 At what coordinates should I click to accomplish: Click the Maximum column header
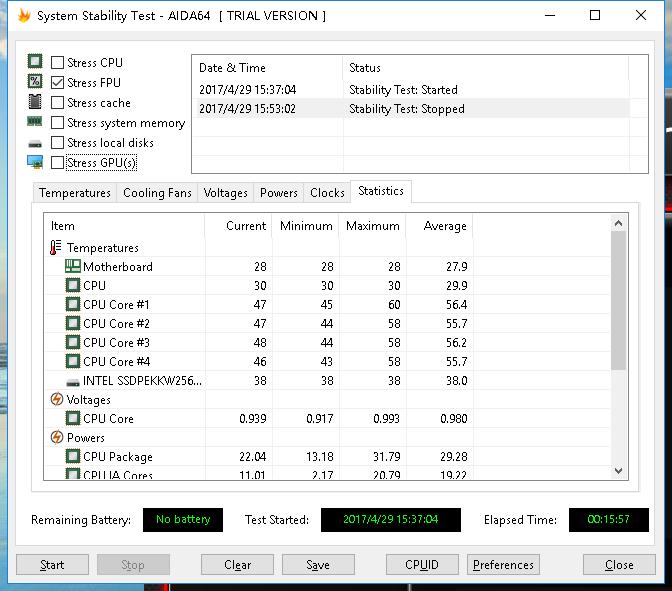click(x=372, y=226)
